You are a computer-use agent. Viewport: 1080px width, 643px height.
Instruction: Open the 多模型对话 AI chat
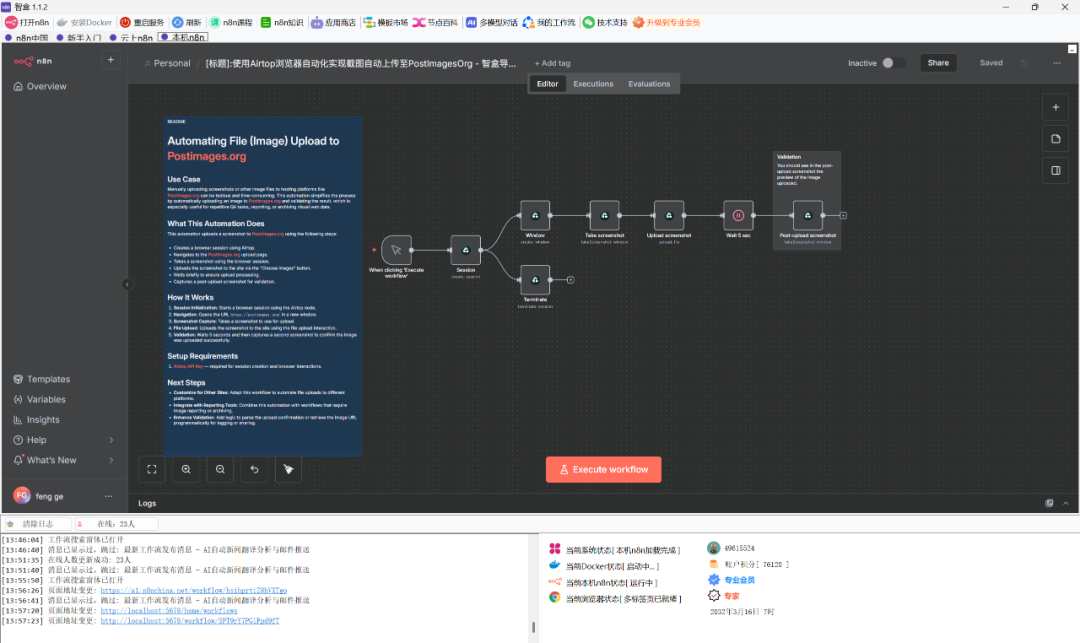coord(492,22)
